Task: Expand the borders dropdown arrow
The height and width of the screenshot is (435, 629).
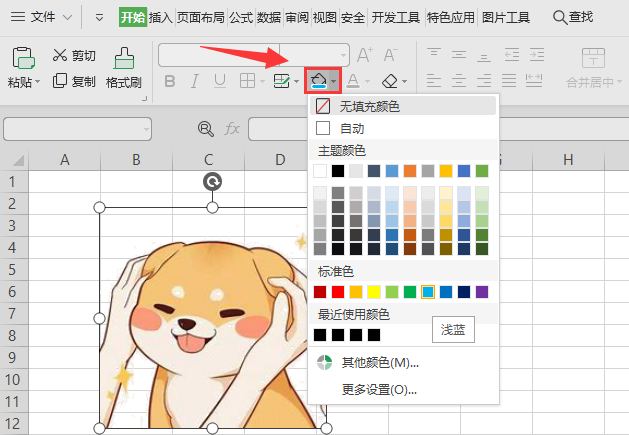Action: (262, 81)
